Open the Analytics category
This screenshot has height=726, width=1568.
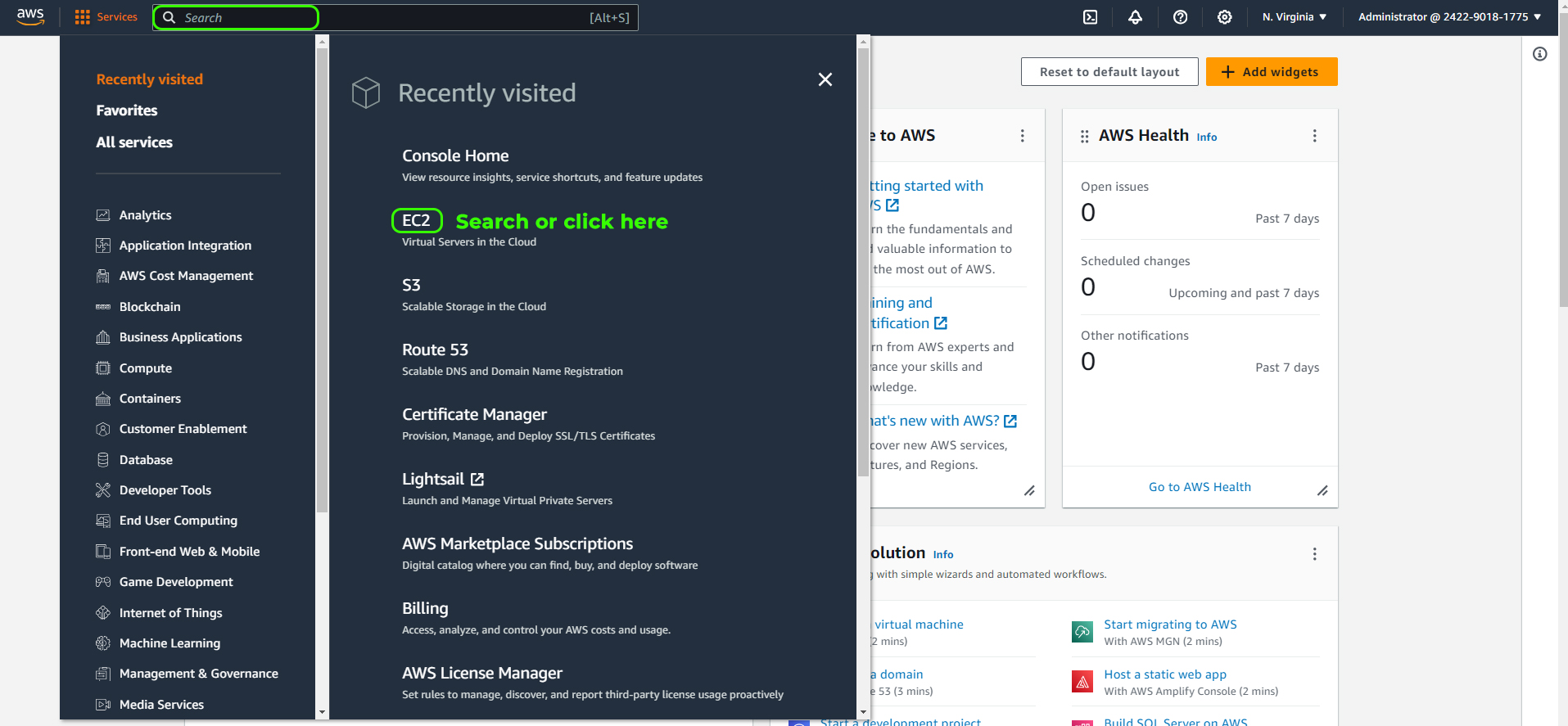145,215
